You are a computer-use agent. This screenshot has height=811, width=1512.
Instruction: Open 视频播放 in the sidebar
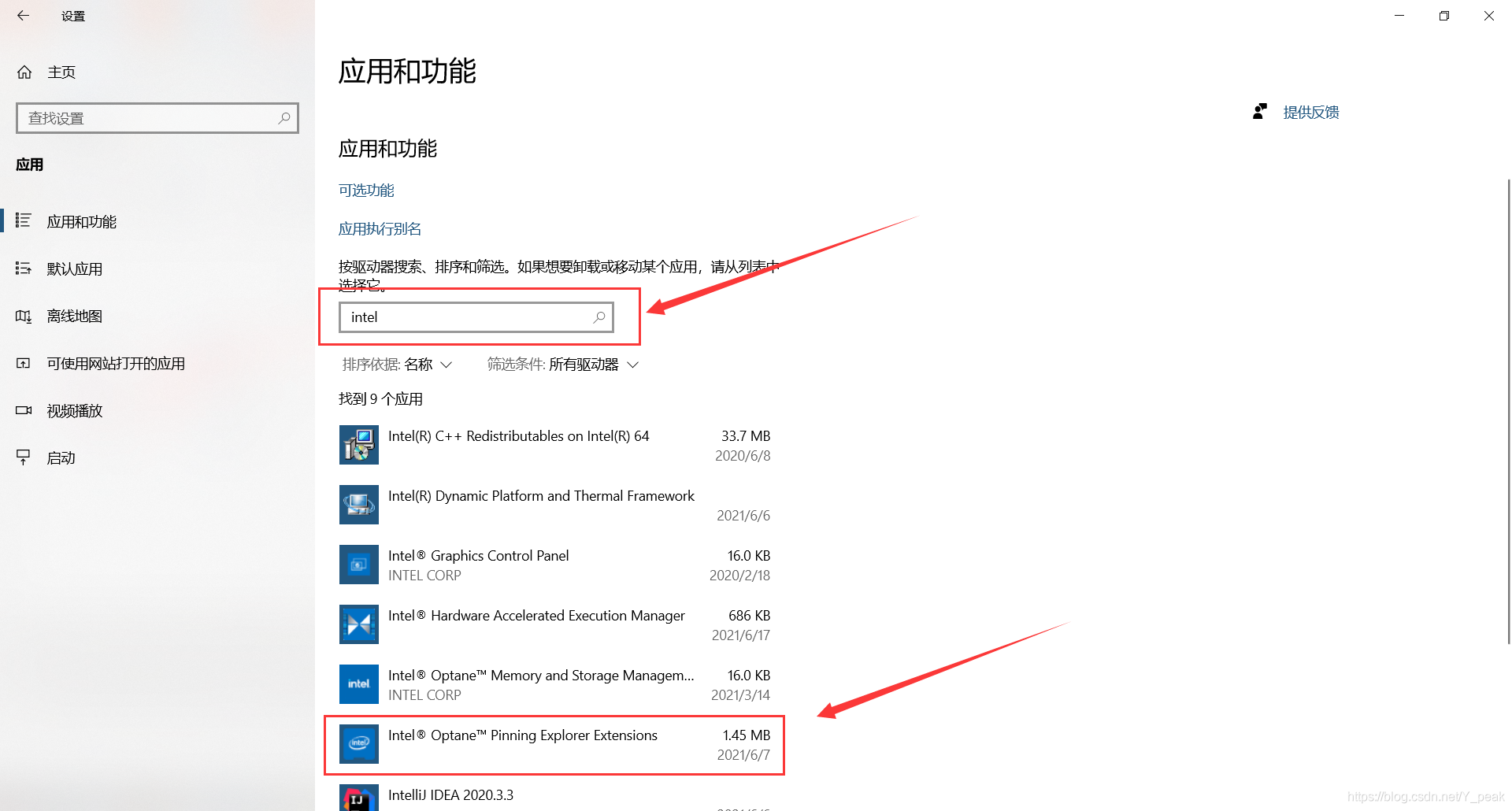[157, 410]
